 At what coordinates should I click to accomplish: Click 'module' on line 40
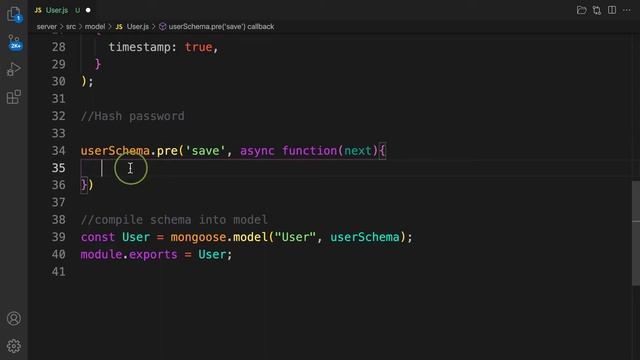[x=101, y=255]
